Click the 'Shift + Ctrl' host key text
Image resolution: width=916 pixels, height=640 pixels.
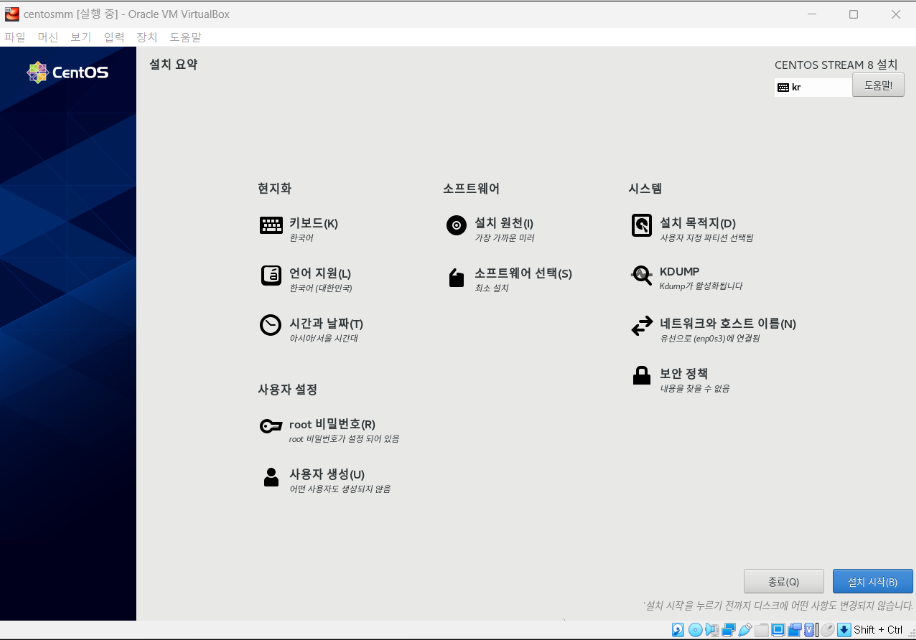(878, 630)
